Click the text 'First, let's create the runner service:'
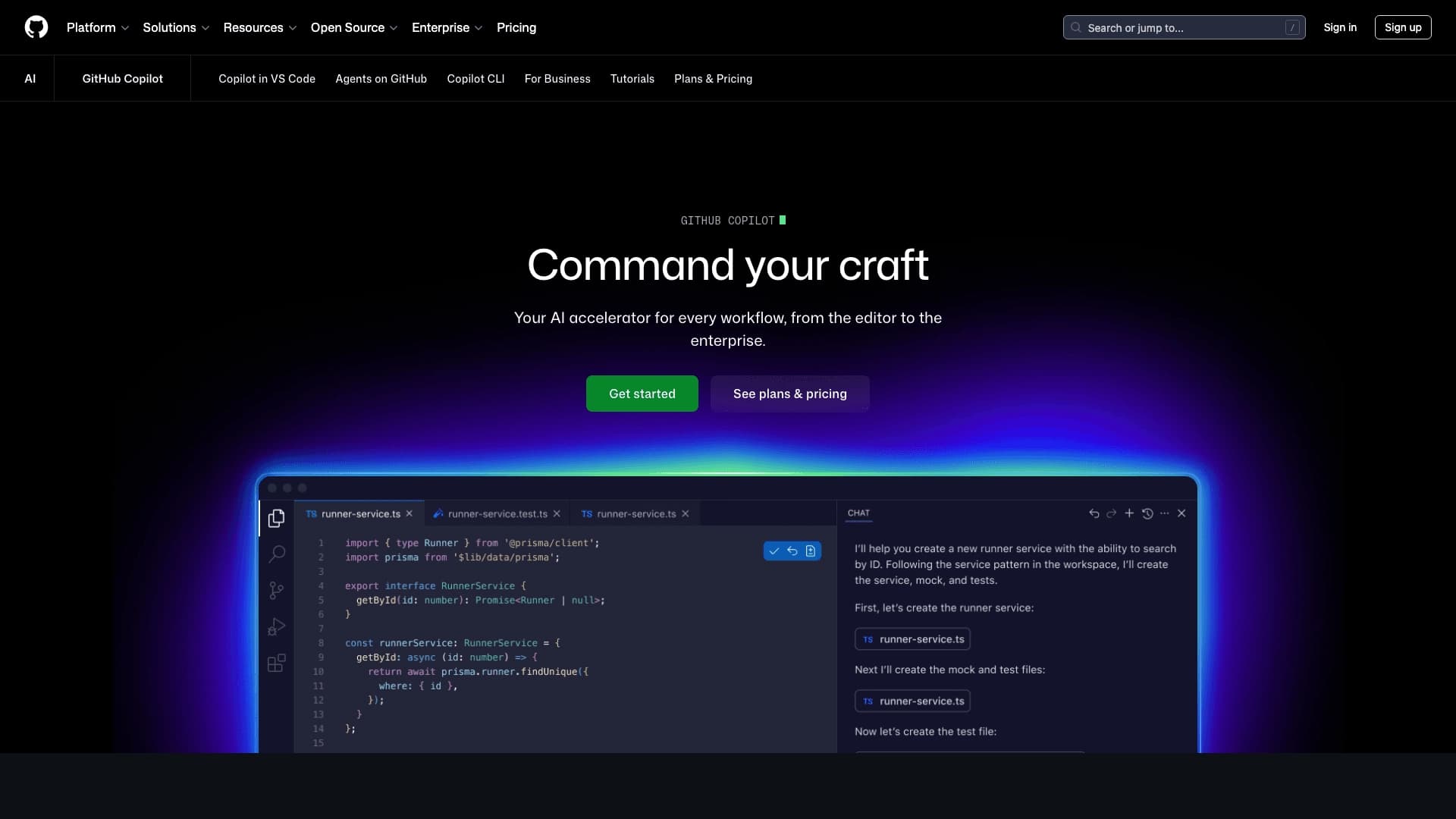The image size is (1456, 819). [x=944, y=608]
